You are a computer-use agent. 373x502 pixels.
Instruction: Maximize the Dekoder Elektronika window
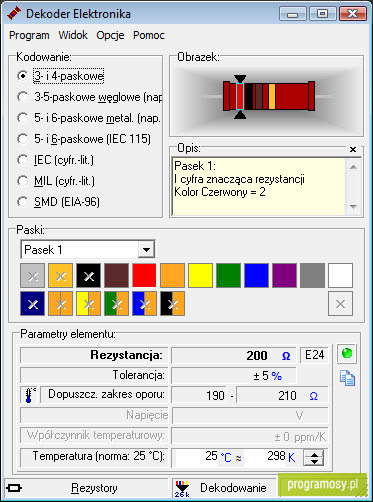[x=322, y=14]
